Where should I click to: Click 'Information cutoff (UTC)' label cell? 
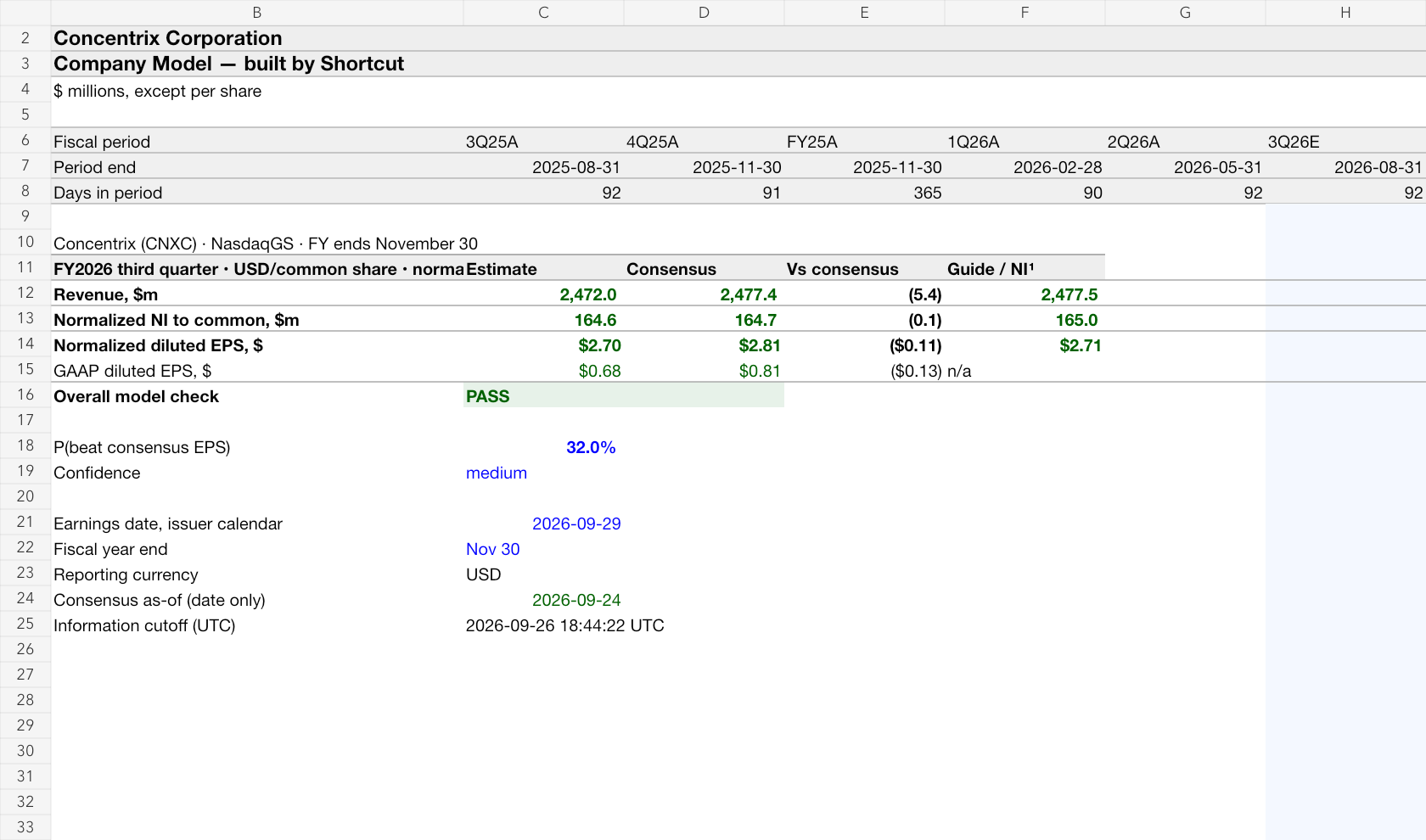coord(256,624)
